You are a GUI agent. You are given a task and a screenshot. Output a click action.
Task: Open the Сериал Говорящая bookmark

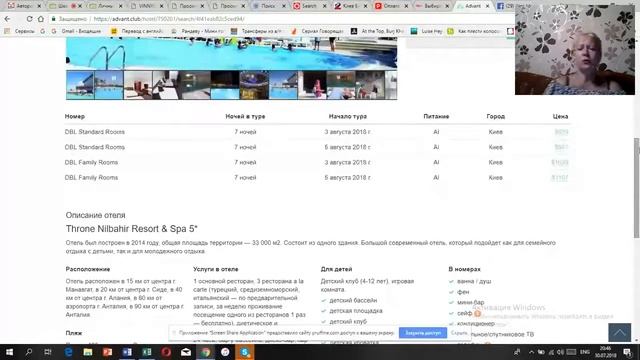point(318,31)
